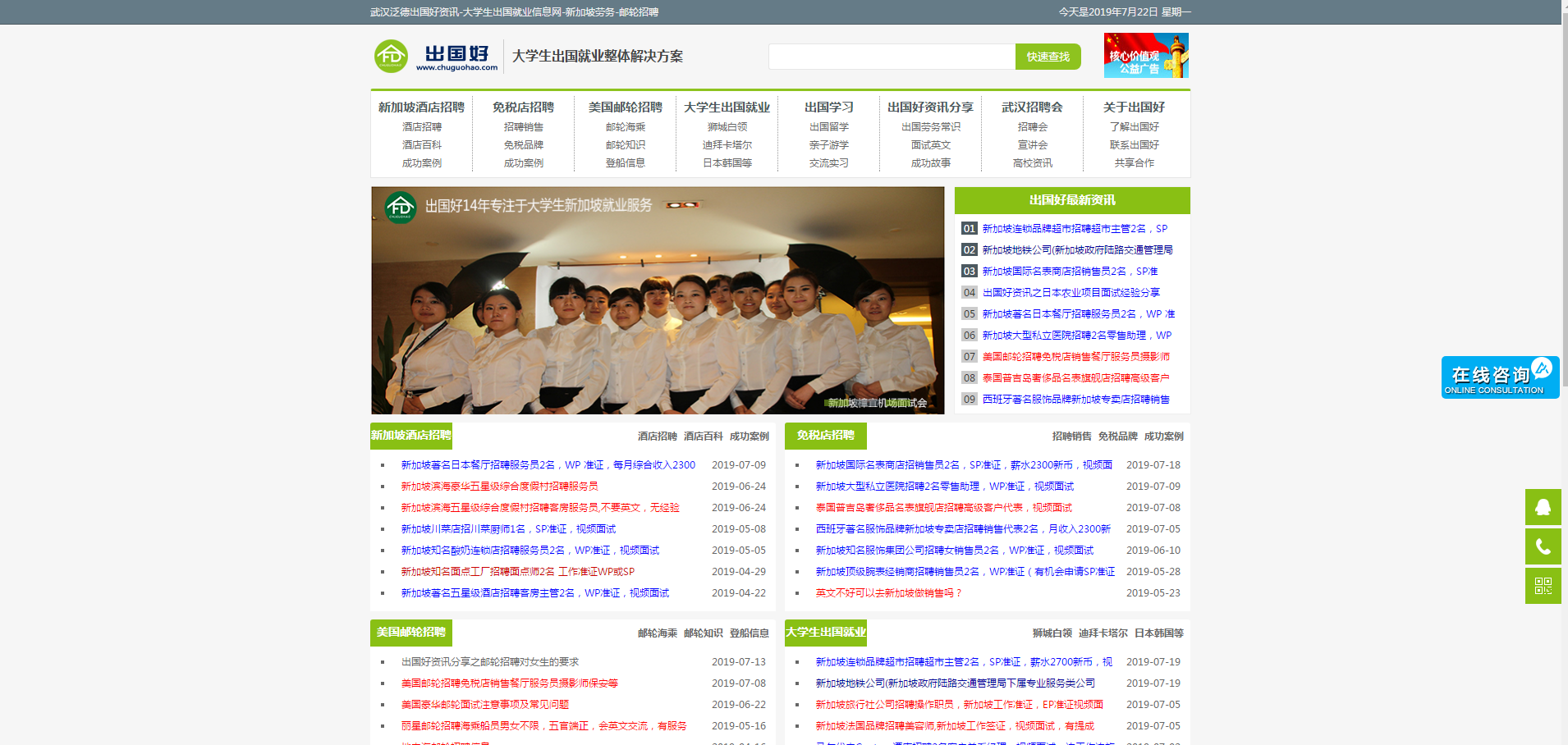Open the 出国学习 main menu

pyautogui.click(x=828, y=107)
